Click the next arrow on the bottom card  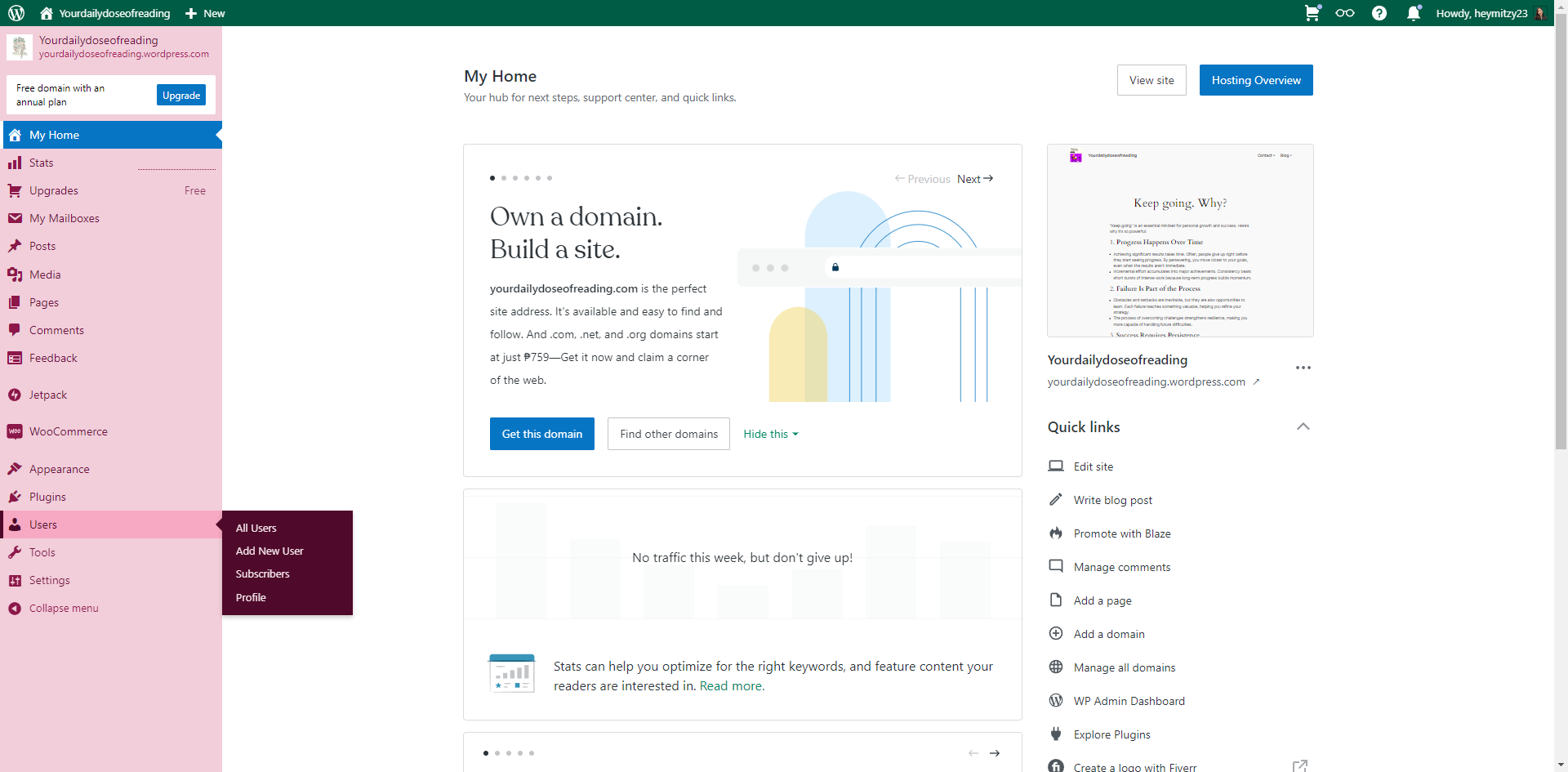coord(995,753)
